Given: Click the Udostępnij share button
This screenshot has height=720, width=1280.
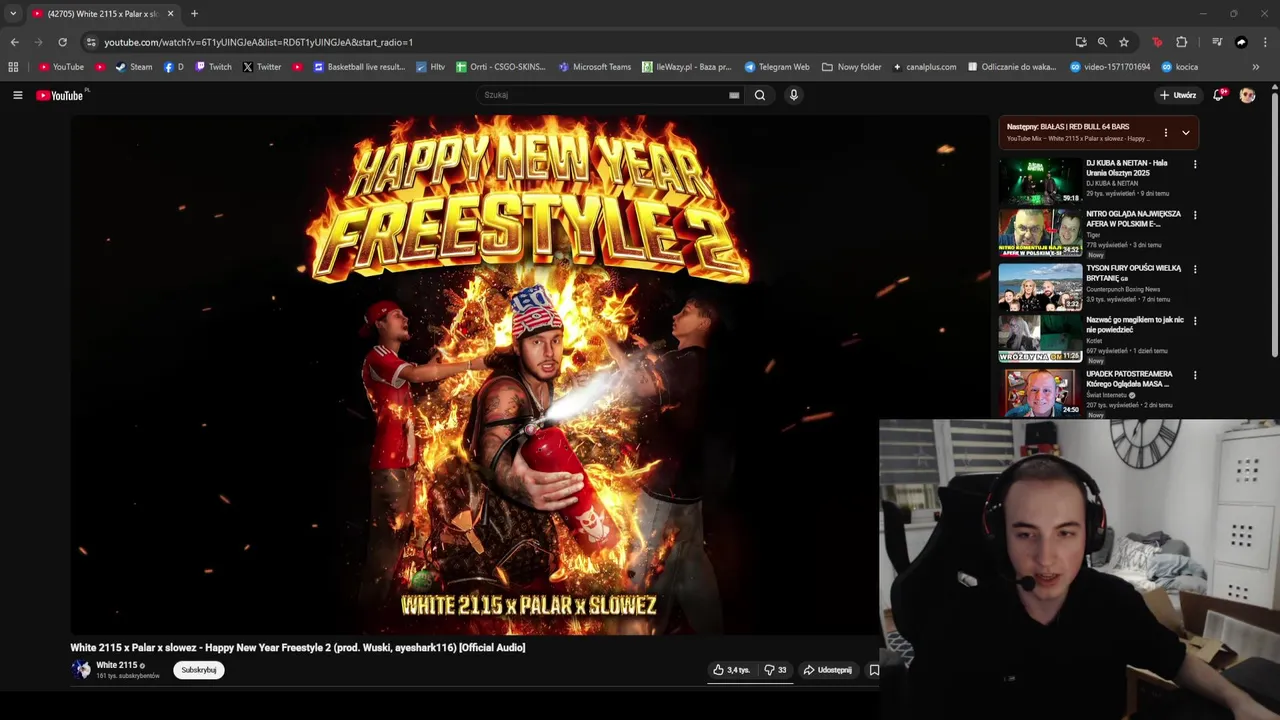Looking at the screenshot, I should 828,670.
